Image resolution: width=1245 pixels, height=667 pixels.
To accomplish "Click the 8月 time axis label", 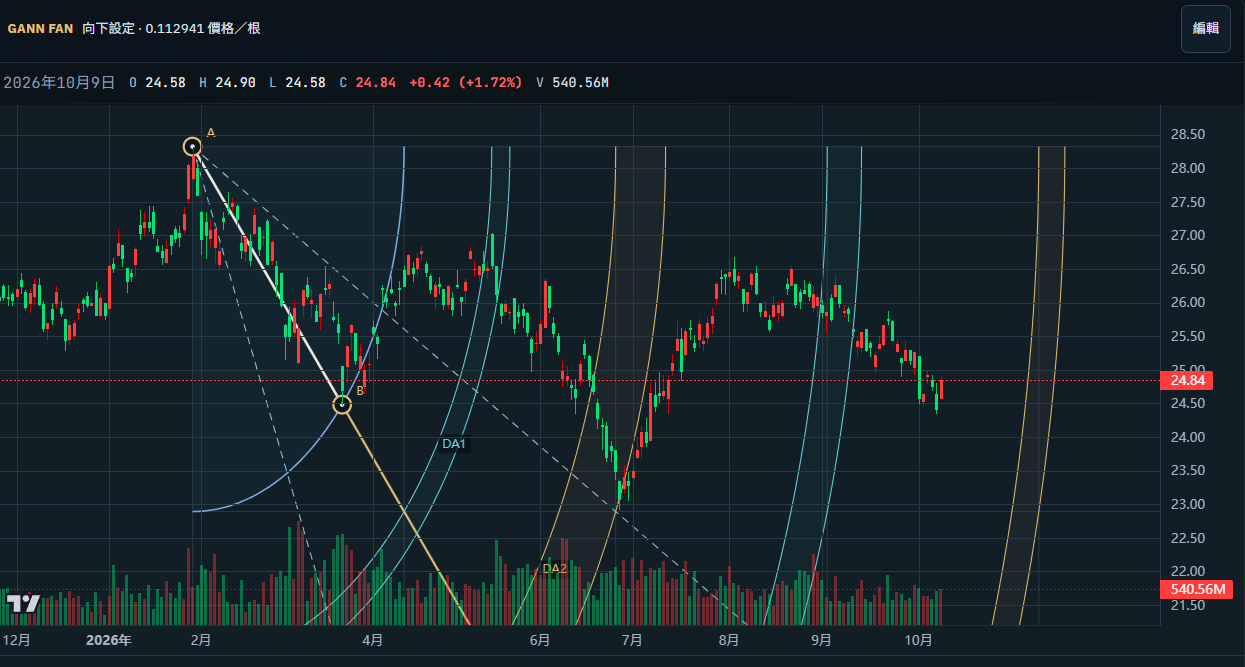I will [x=729, y=639].
